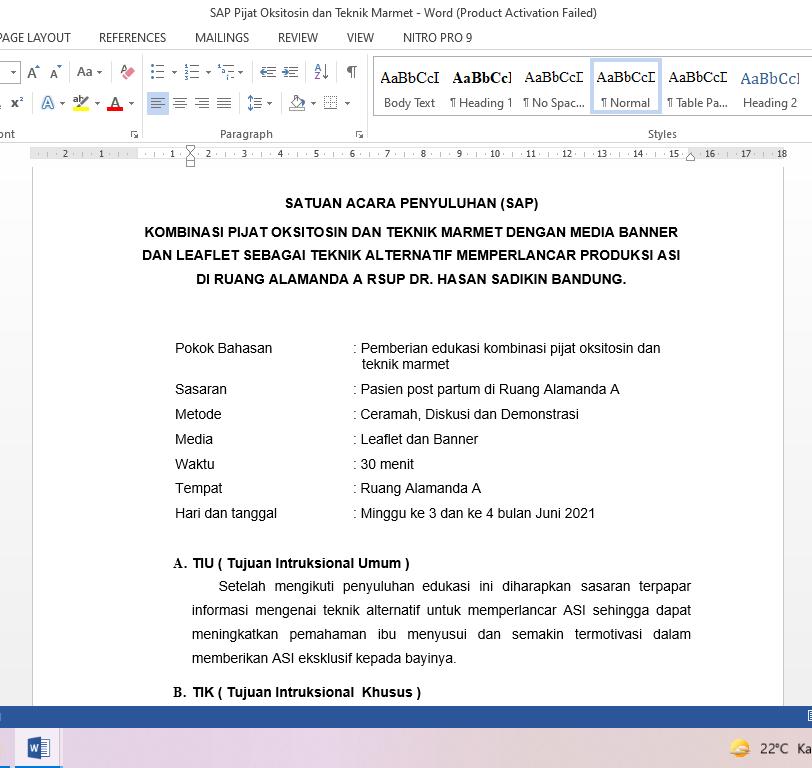Screen dimensions: 812x768
Task: Click the Text Effects outlined A icon
Action: coord(48,103)
